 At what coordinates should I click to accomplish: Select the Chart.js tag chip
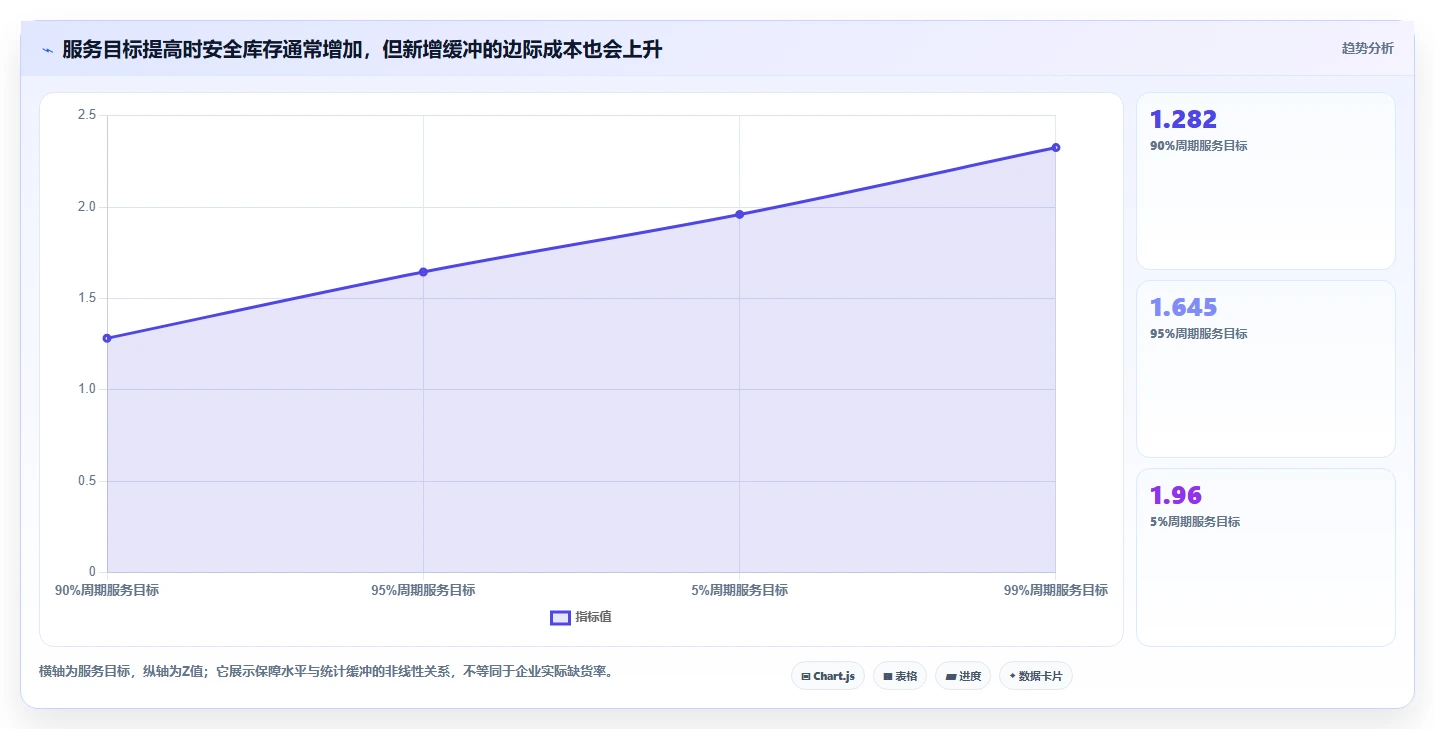[828, 676]
